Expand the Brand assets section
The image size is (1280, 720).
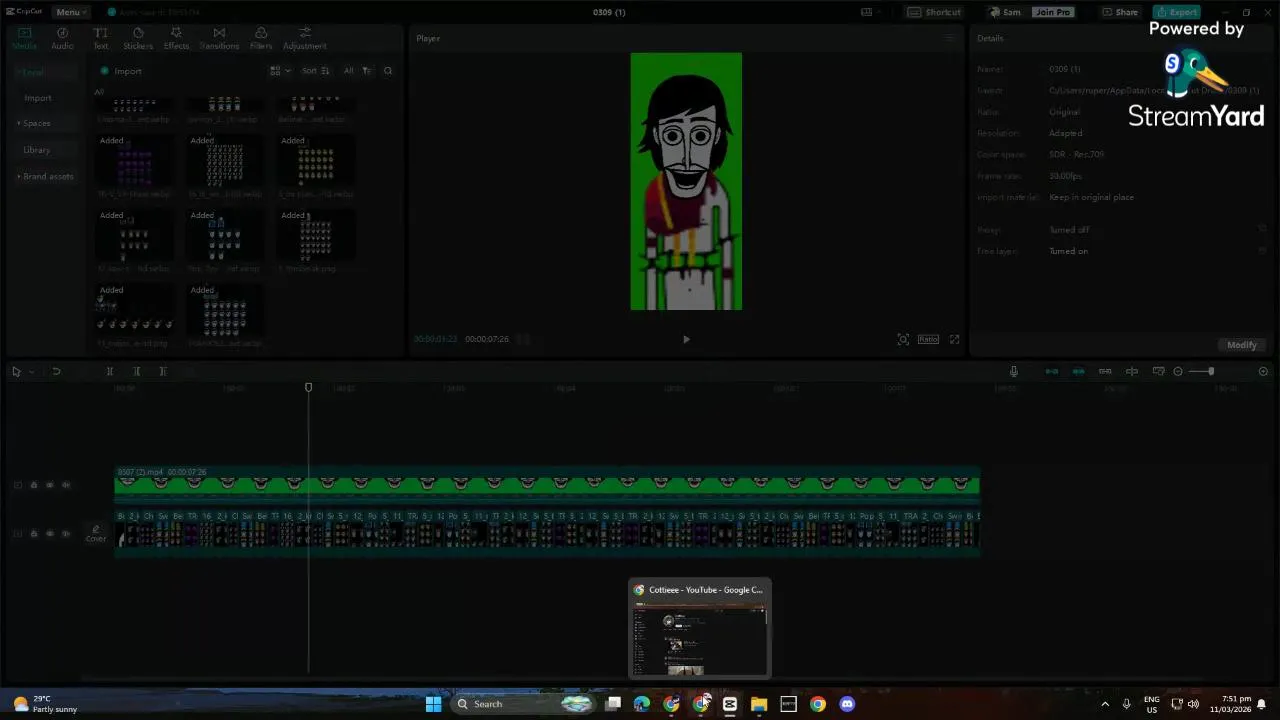[46, 176]
